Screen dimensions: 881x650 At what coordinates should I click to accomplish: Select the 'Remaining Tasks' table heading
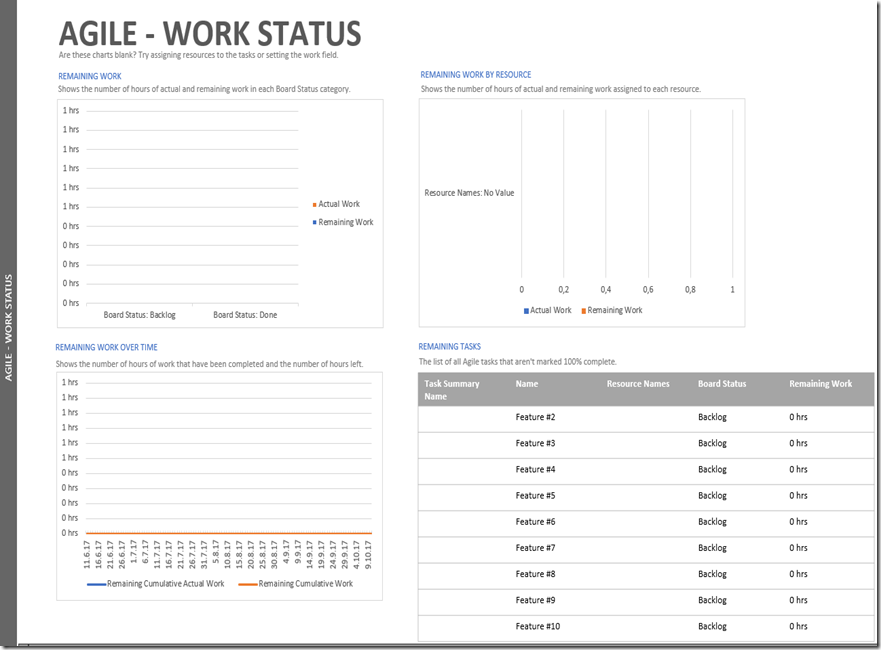click(x=450, y=347)
